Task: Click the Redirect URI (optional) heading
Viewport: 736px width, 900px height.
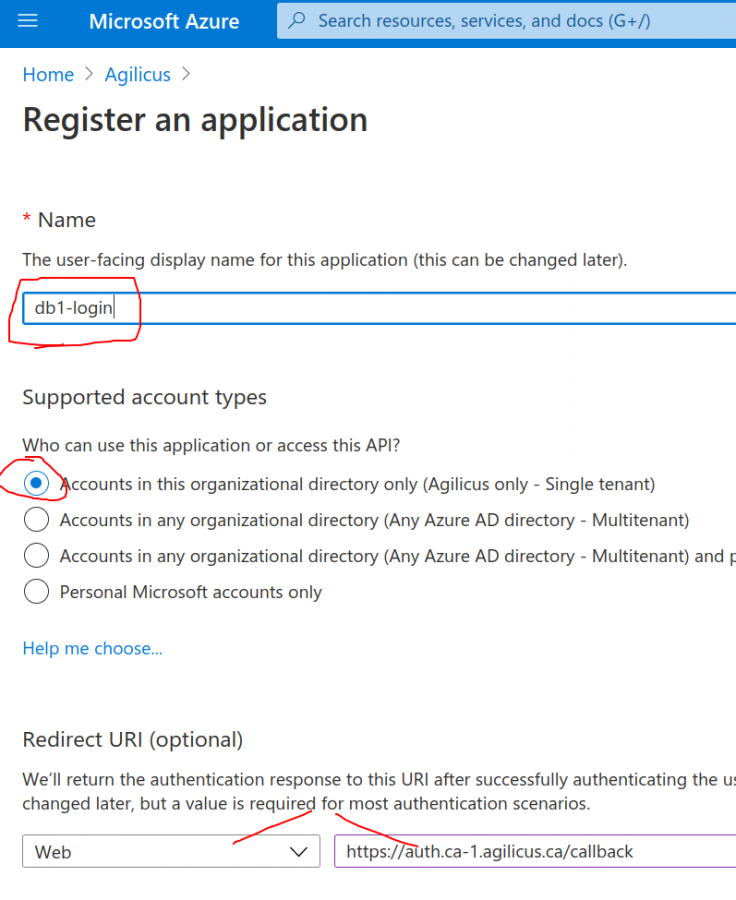Action: point(133,739)
